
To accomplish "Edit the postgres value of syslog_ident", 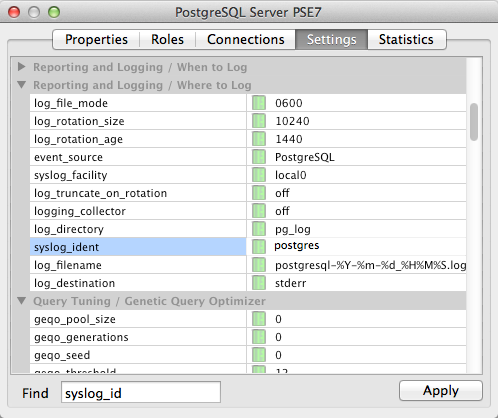I will [297, 246].
